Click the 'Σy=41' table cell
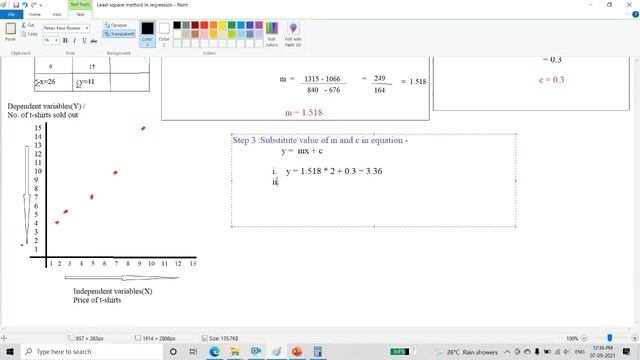This screenshot has width=640, height=360. pyautogui.click(x=91, y=82)
